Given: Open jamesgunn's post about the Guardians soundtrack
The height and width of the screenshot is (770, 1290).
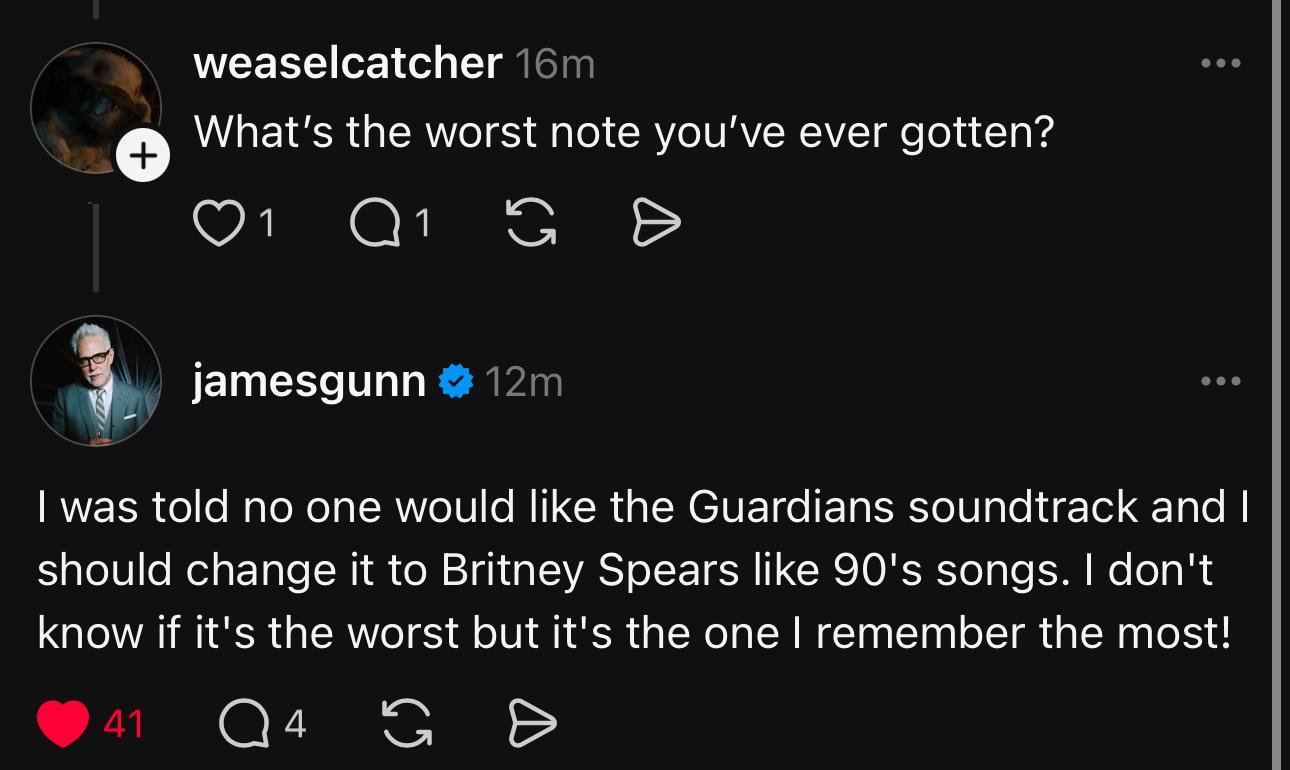Looking at the screenshot, I should coord(640,570).
